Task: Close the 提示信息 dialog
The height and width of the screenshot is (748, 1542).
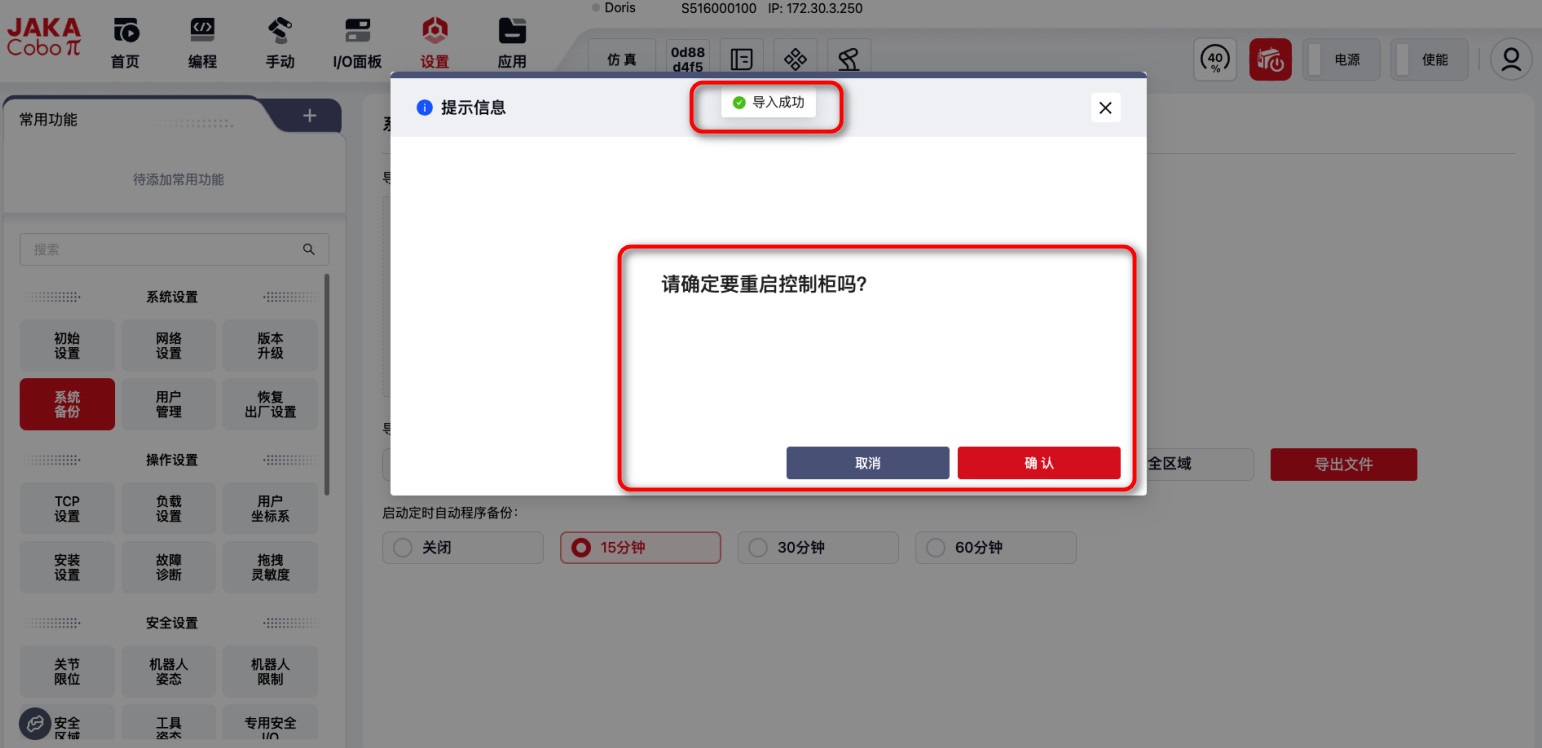Action: click(1105, 108)
